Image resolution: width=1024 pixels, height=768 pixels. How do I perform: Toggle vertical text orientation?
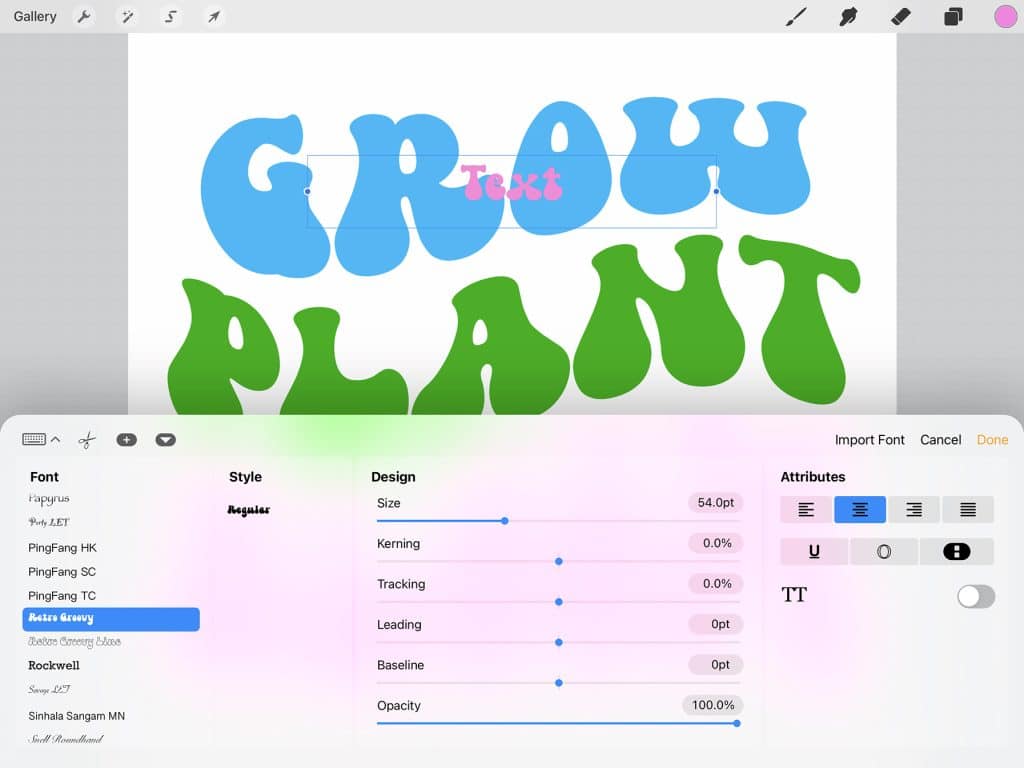tap(957, 552)
